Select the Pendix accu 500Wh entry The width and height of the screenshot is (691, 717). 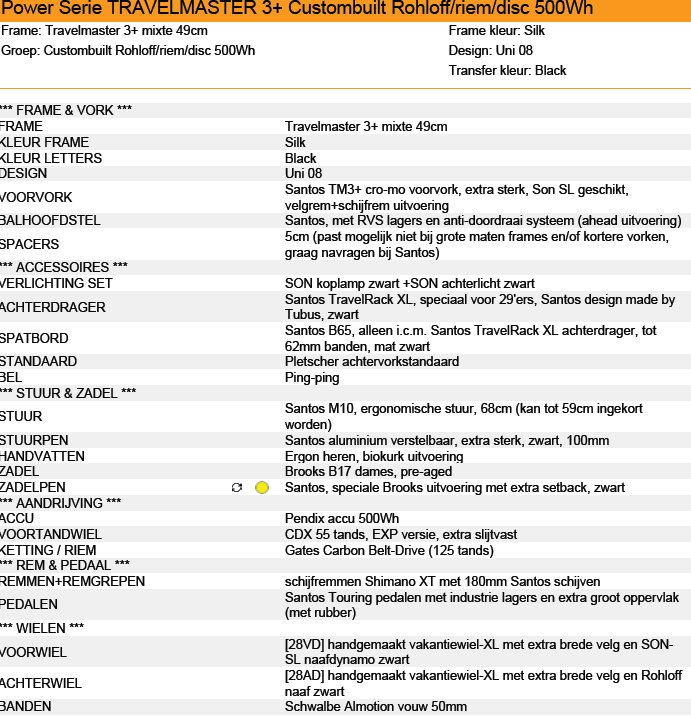pos(342,519)
